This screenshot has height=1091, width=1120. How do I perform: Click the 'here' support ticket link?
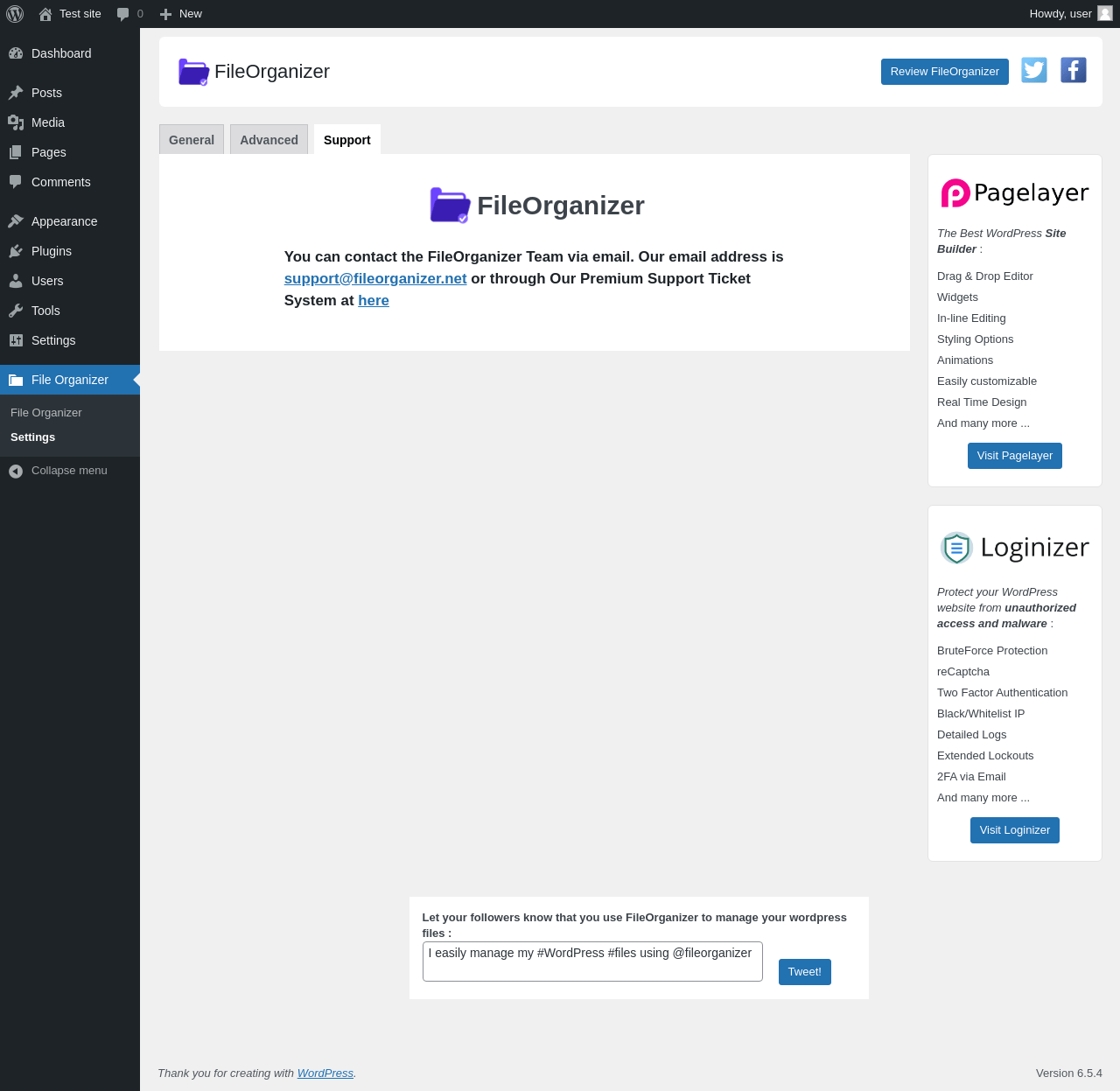(x=374, y=300)
